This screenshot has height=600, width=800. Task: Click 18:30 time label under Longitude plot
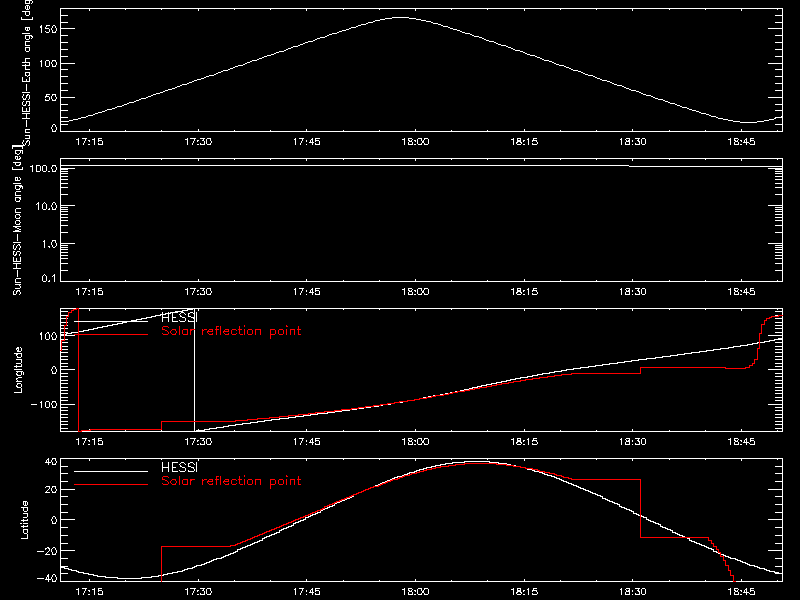633,442
